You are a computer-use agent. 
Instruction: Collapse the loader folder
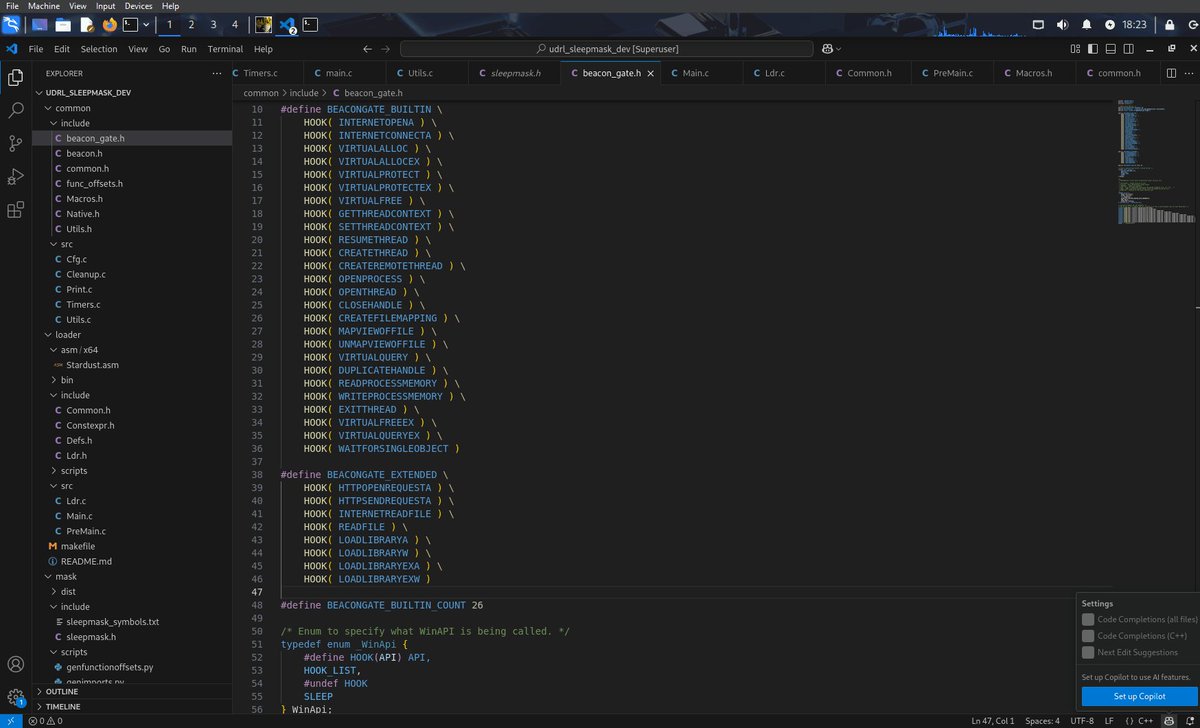pyautogui.click(x=132, y=335)
